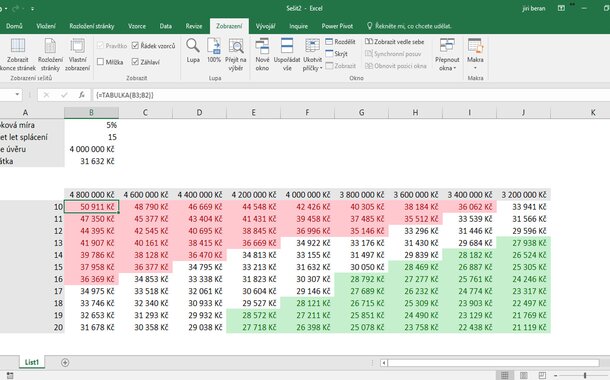Open the Inquire ribbon tab
Screen dimensions: 610x380
tap(298, 26)
